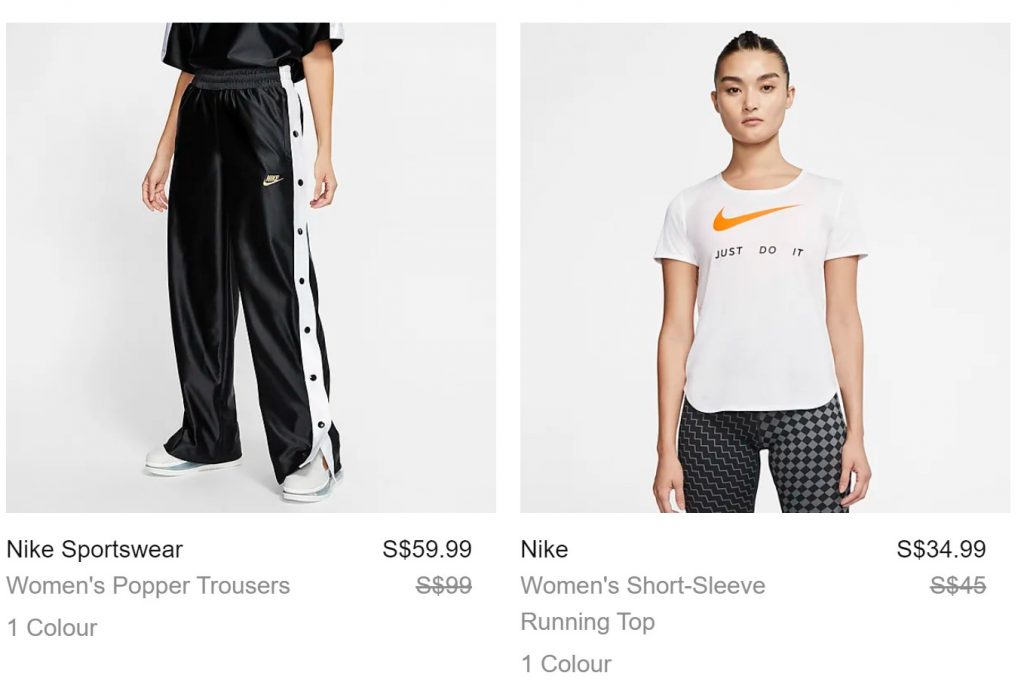The image size is (1024, 688).
Task: Click 1 Colour under Popper Trousers
Action: point(52,628)
